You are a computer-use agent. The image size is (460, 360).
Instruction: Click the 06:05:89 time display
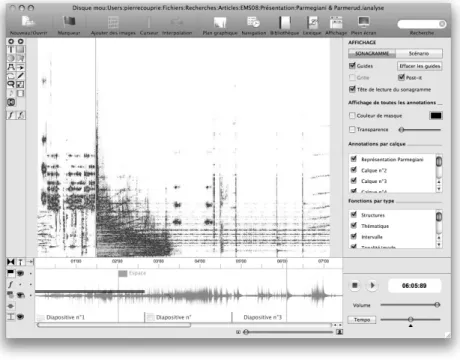click(x=414, y=286)
